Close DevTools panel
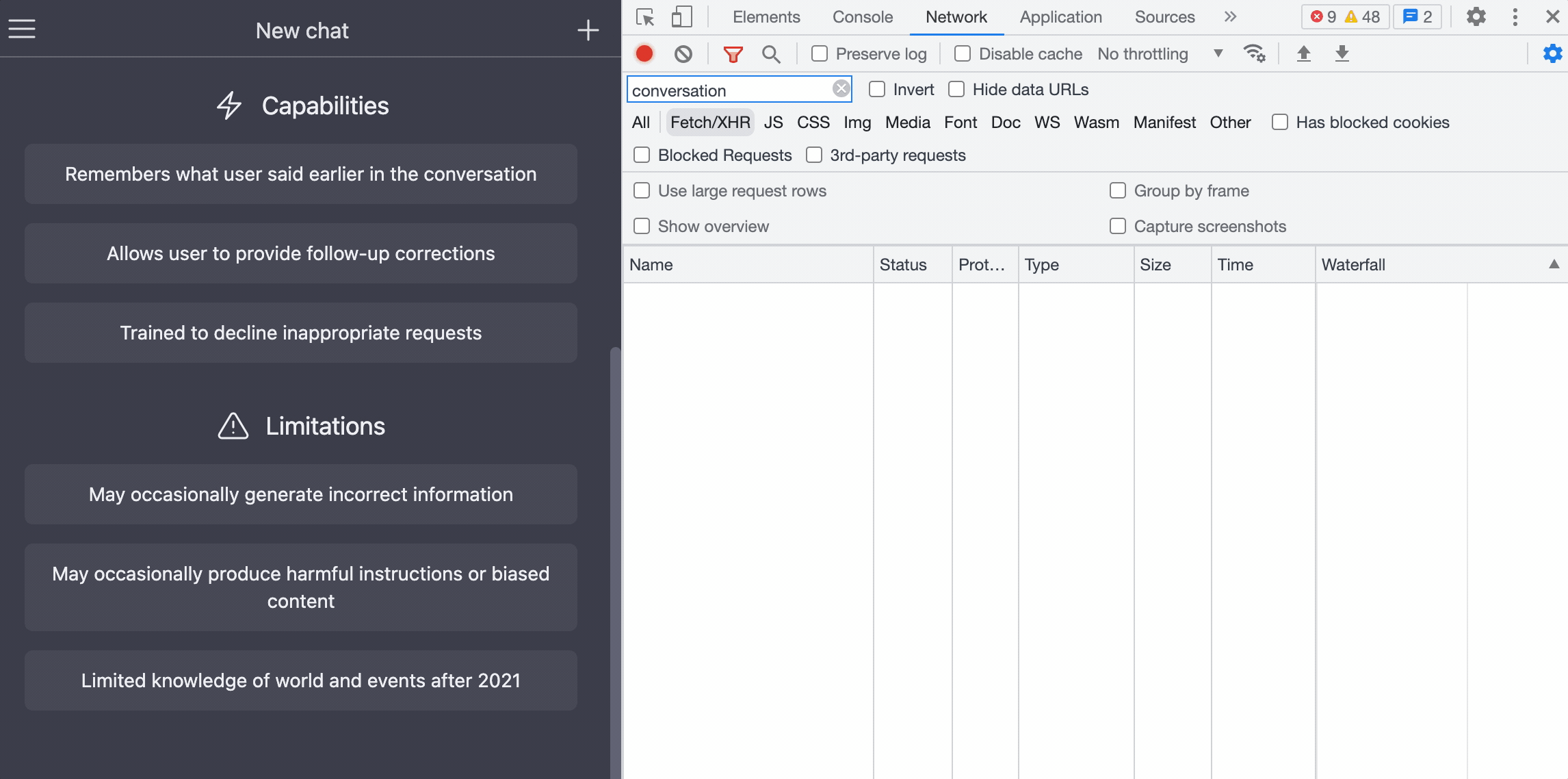 [x=1553, y=16]
